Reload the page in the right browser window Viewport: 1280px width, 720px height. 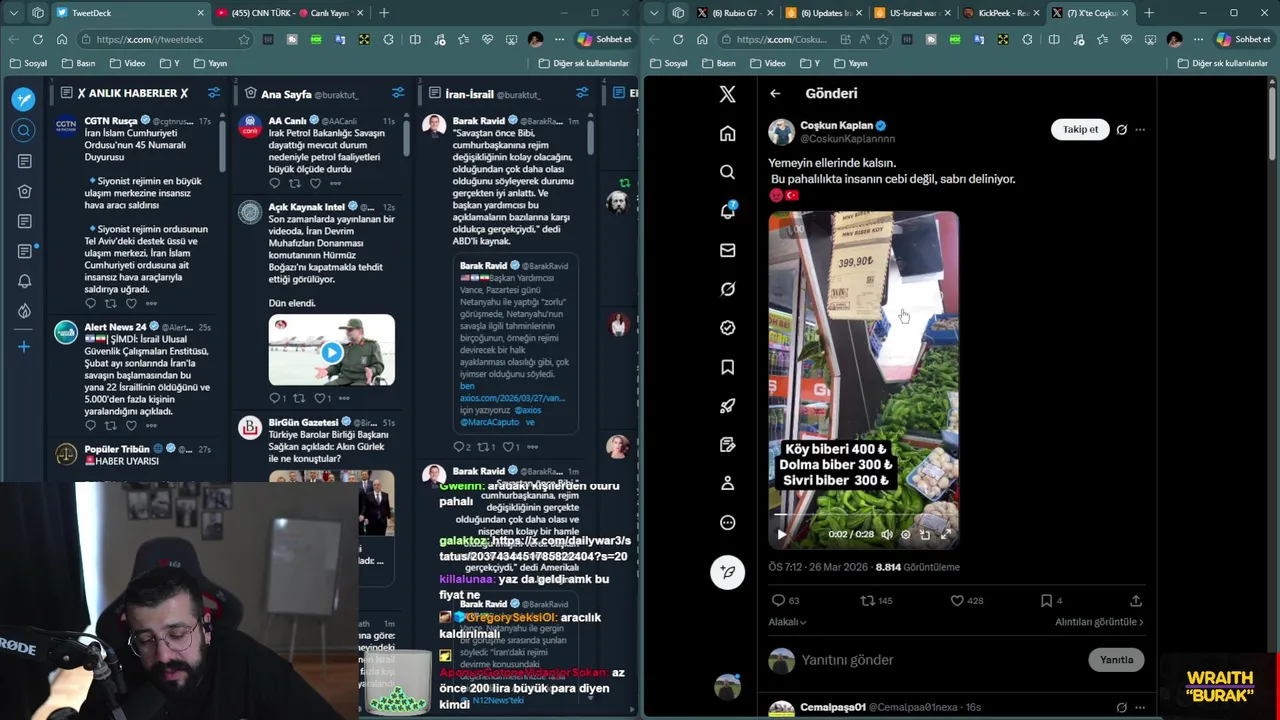point(677,39)
